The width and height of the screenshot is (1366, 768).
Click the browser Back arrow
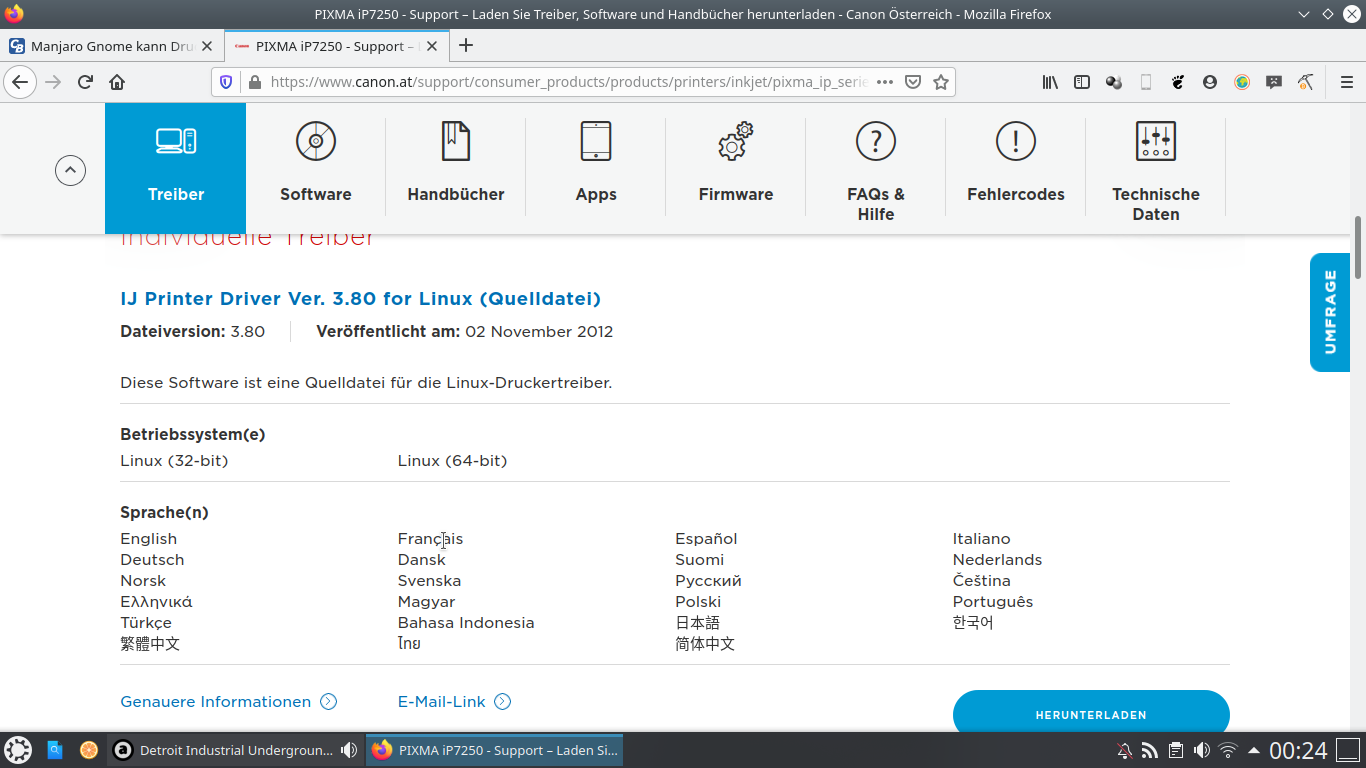[20, 82]
